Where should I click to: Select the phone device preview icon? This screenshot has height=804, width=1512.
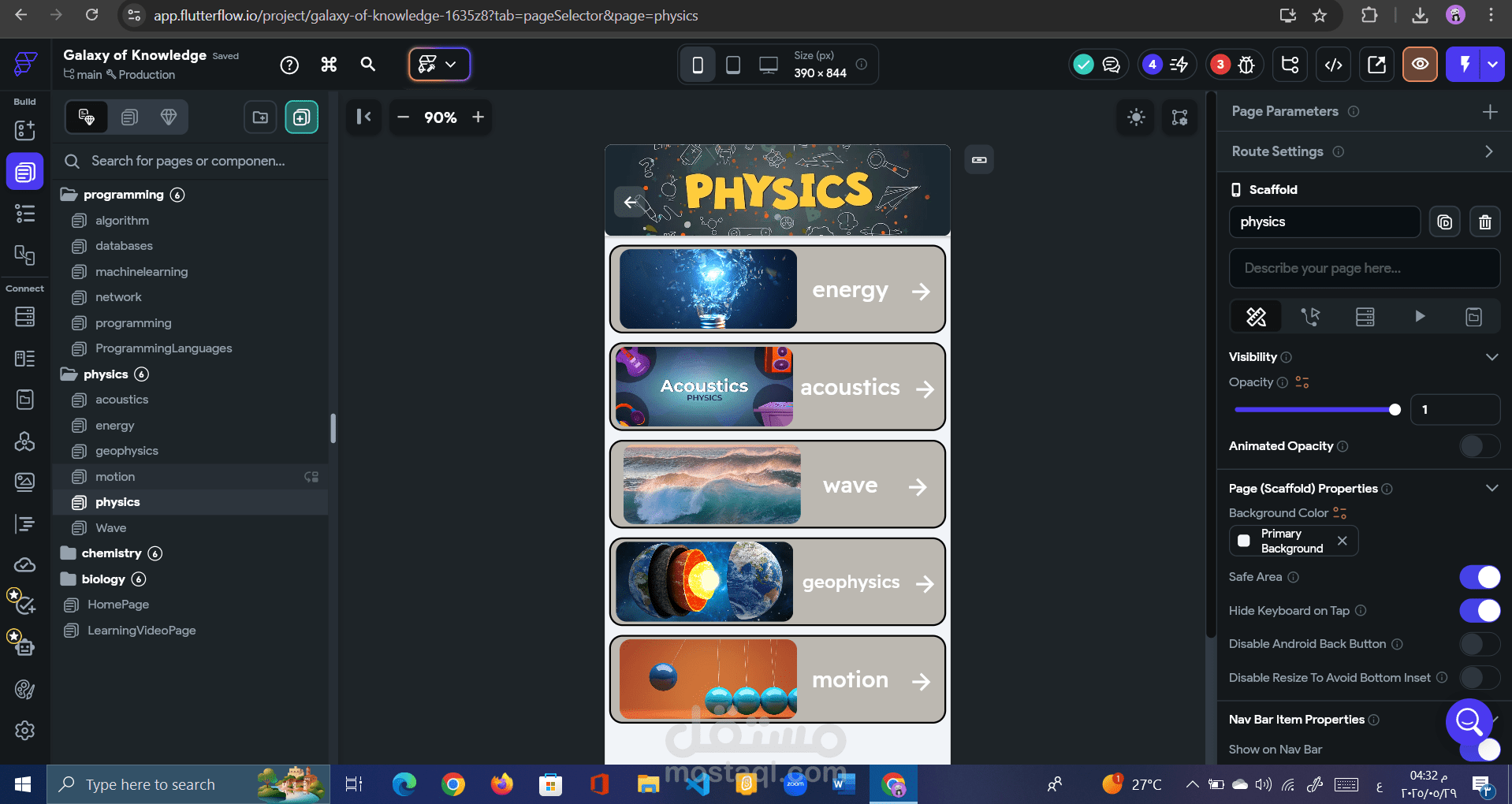click(x=698, y=65)
